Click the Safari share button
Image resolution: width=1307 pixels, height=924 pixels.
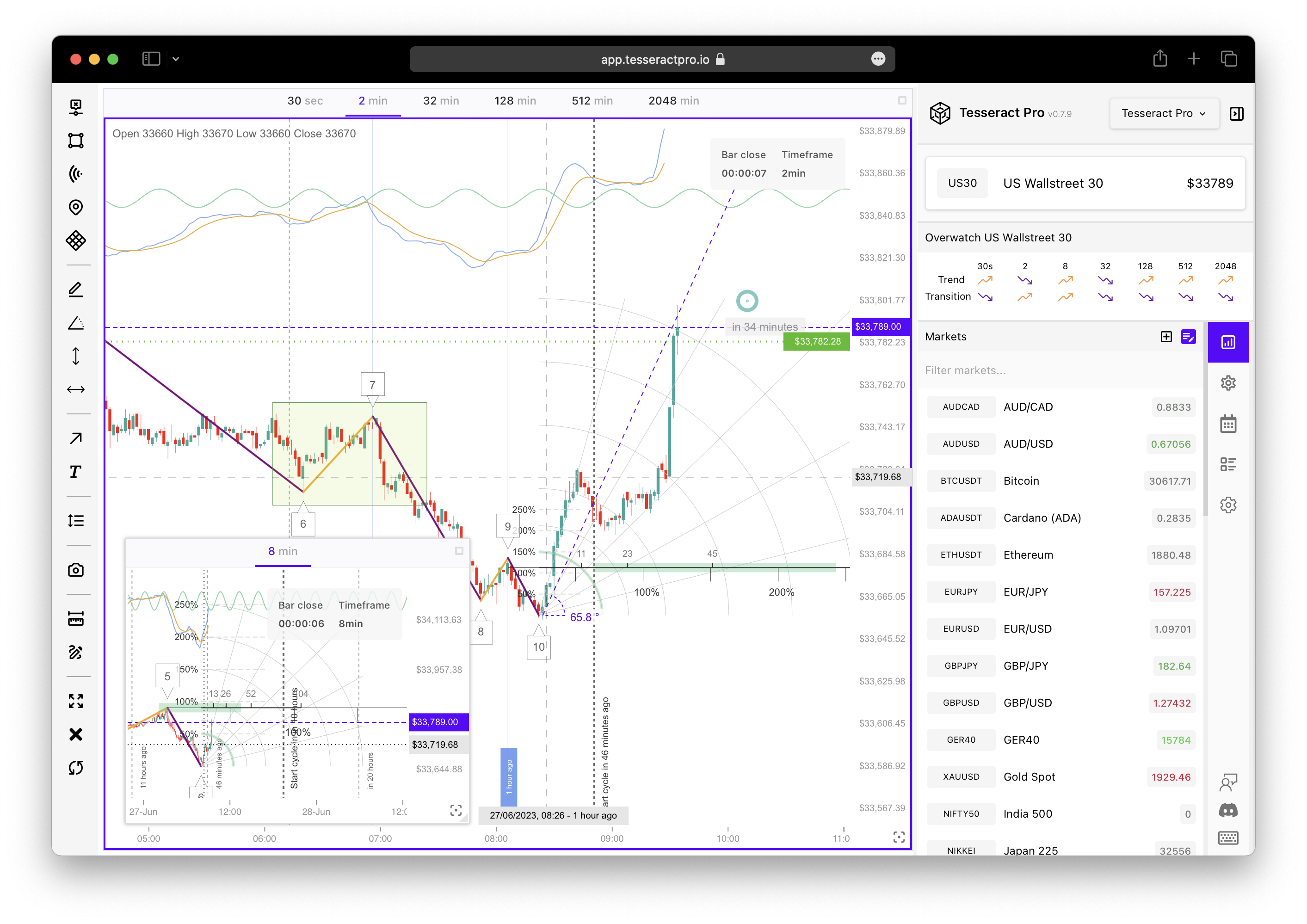1160,59
